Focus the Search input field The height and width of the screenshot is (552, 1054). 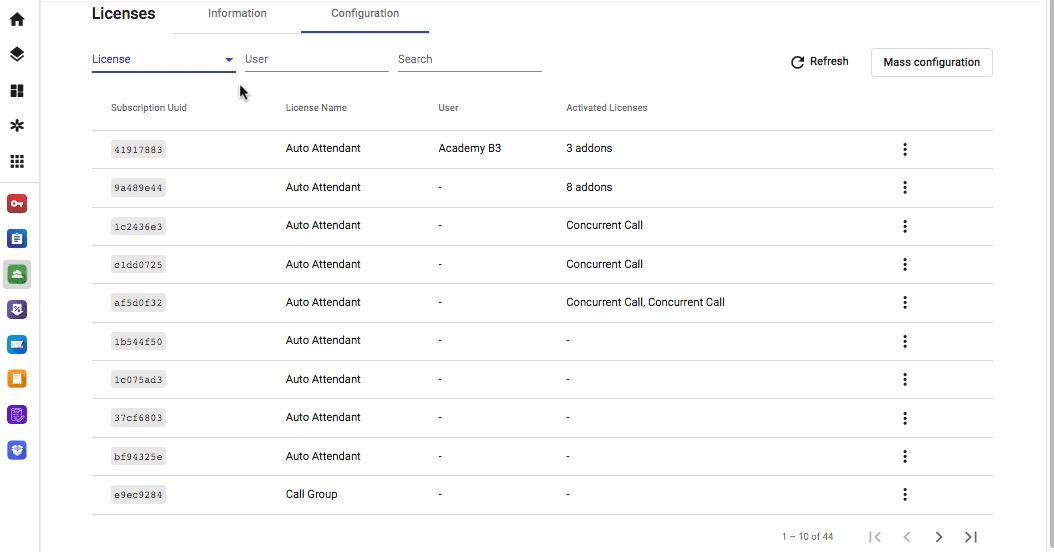click(470, 59)
